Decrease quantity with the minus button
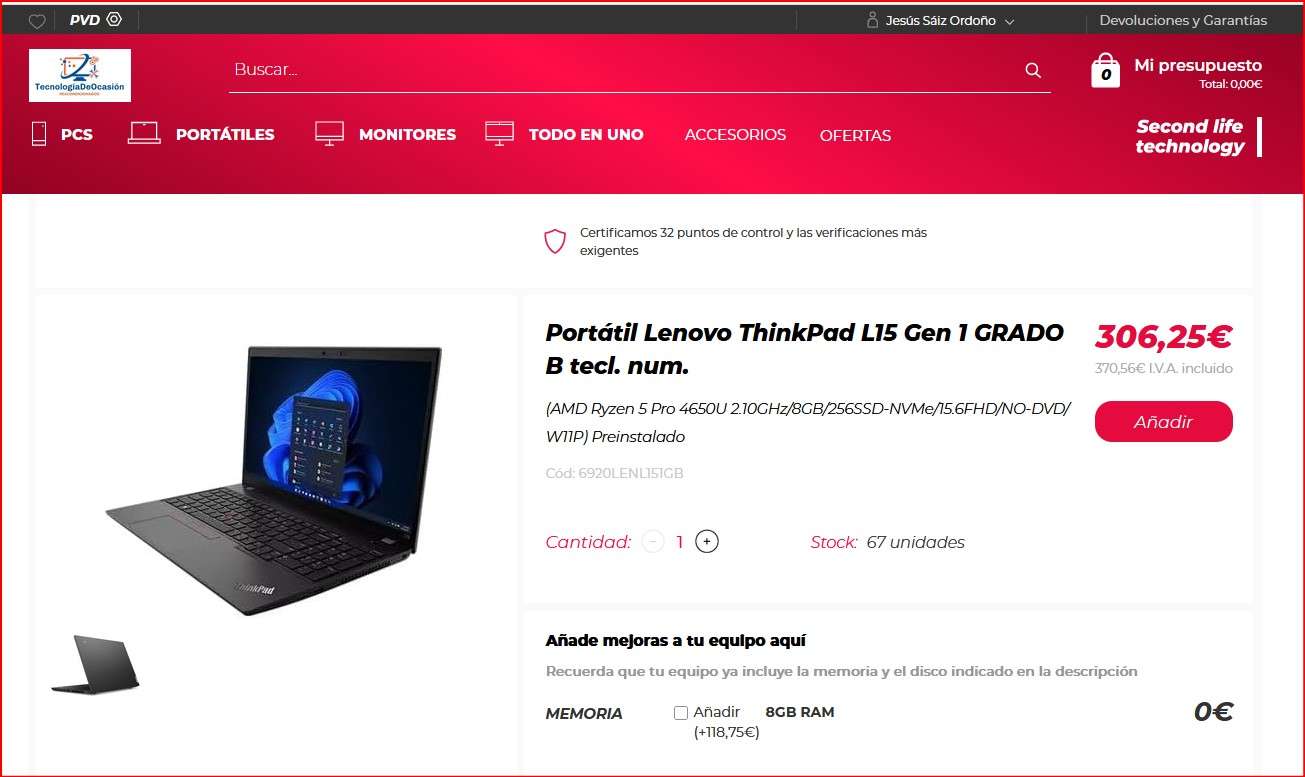 click(653, 542)
